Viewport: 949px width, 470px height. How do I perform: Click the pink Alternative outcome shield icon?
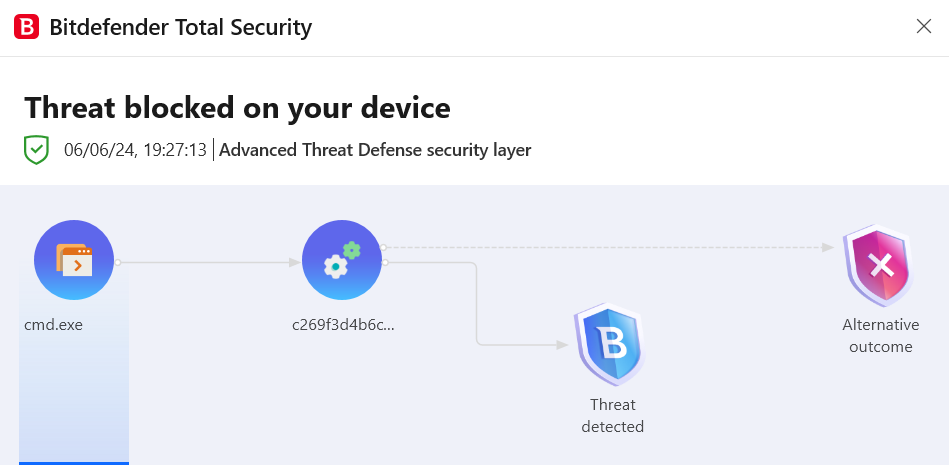coord(878,266)
